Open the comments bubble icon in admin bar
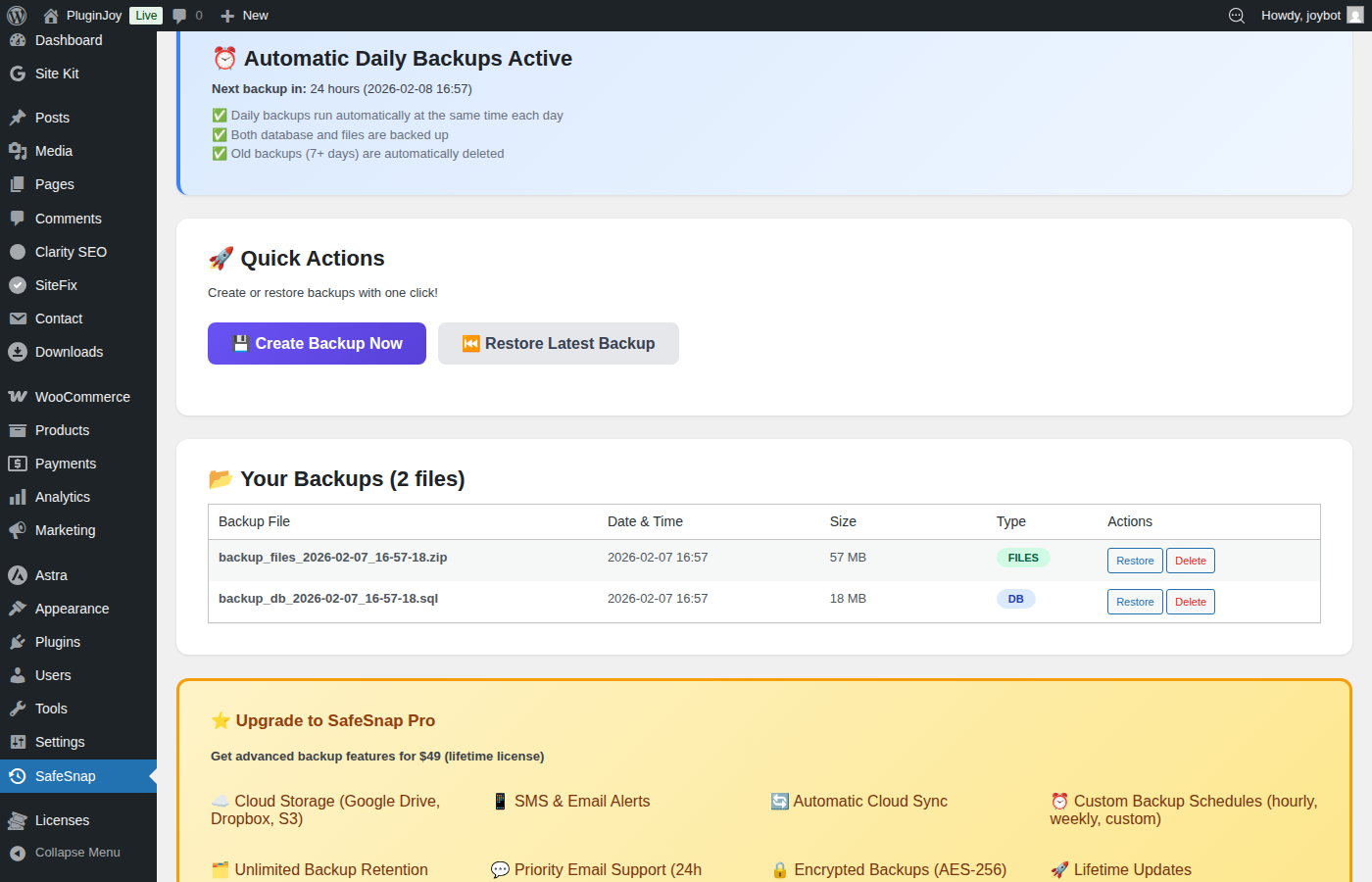The image size is (1372, 882). click(179, 16)
